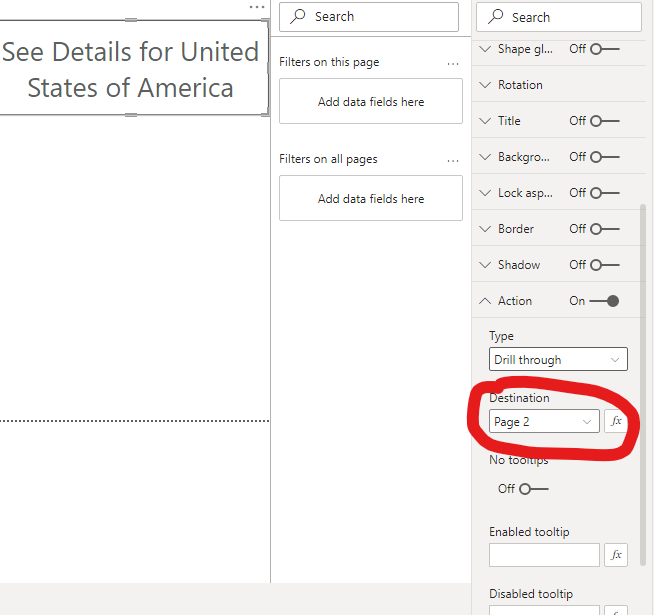Click the Filters pane Search field
654x615 pixels.
click(x=369, y=17)
